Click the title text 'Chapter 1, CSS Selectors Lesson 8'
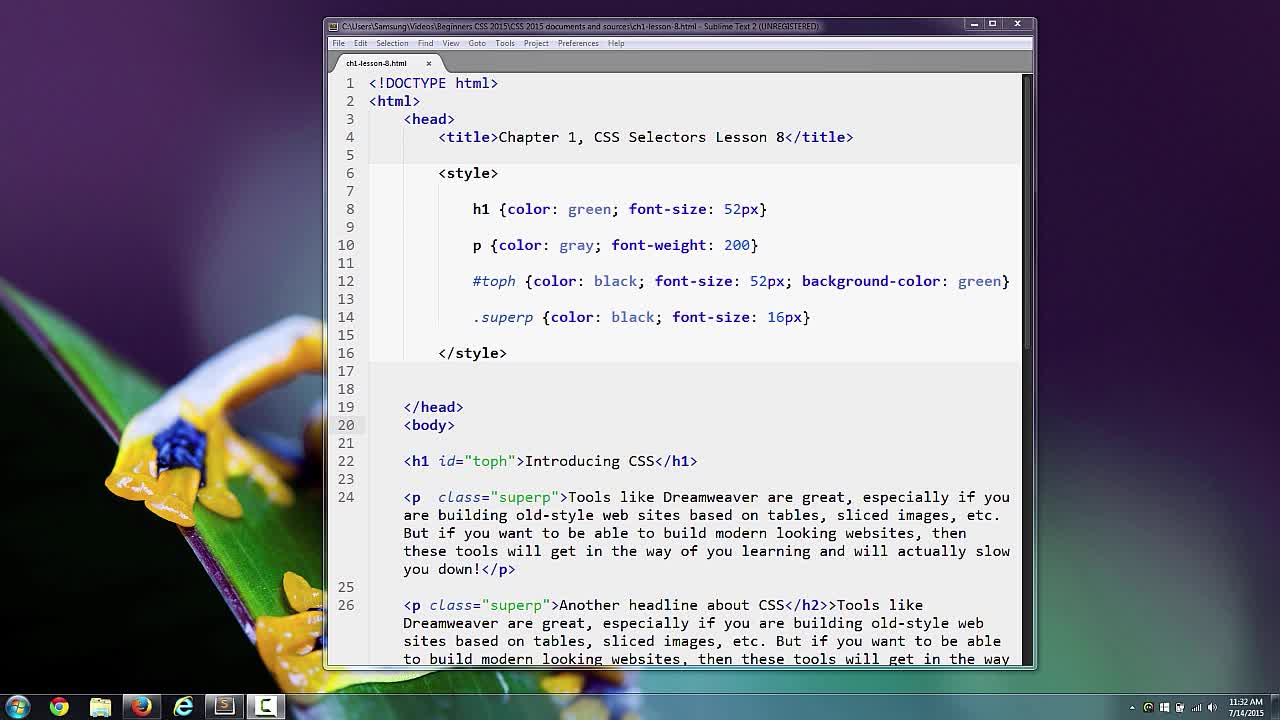The image size is (1280, 720). click(641, 137)
